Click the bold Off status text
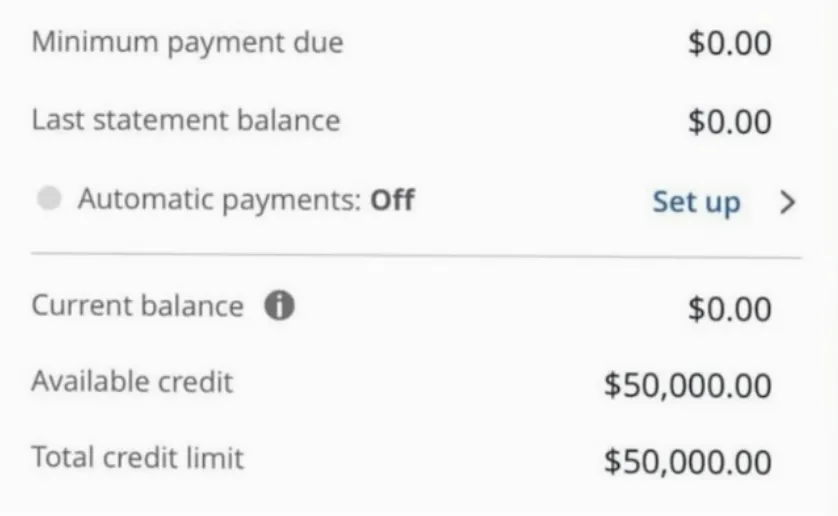This screenshot has width=838, height=516. point(392,200)
